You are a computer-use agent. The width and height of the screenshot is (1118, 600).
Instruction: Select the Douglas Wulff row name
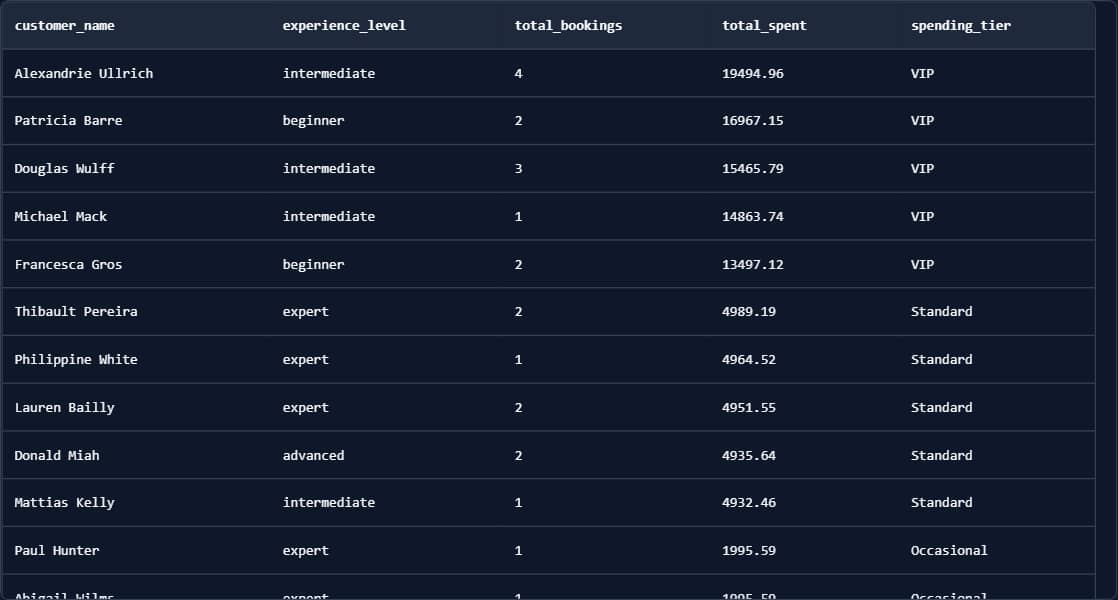tap(64, 169)
